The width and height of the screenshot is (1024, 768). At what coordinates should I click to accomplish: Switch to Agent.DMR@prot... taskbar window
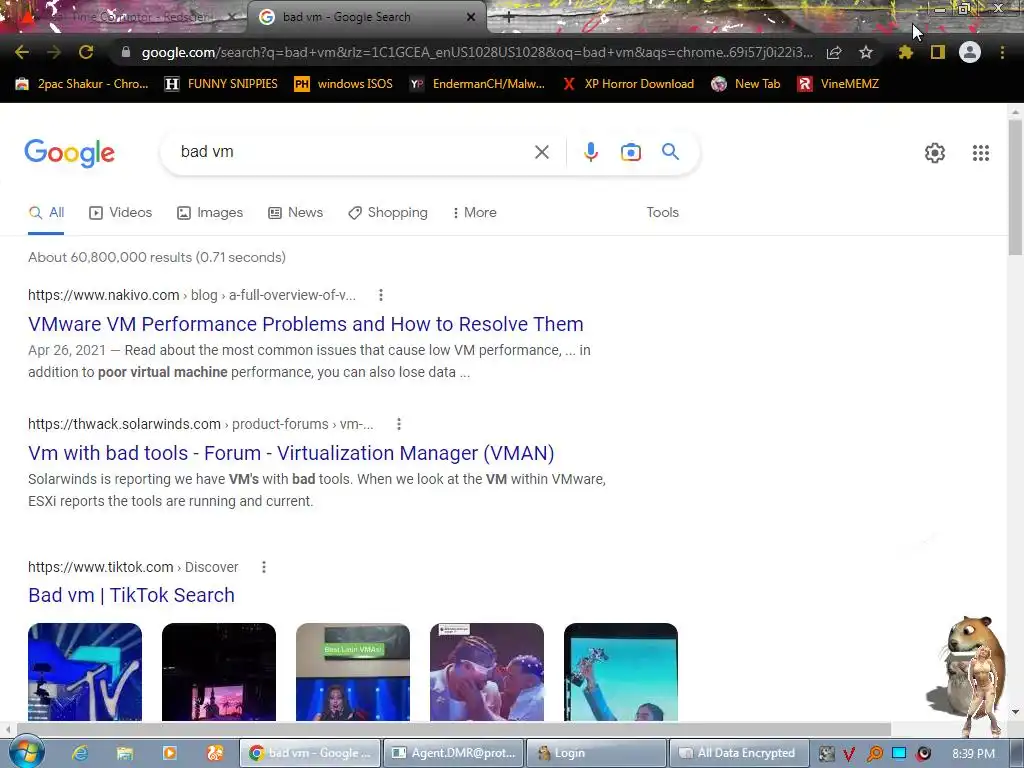click(455, 753)
